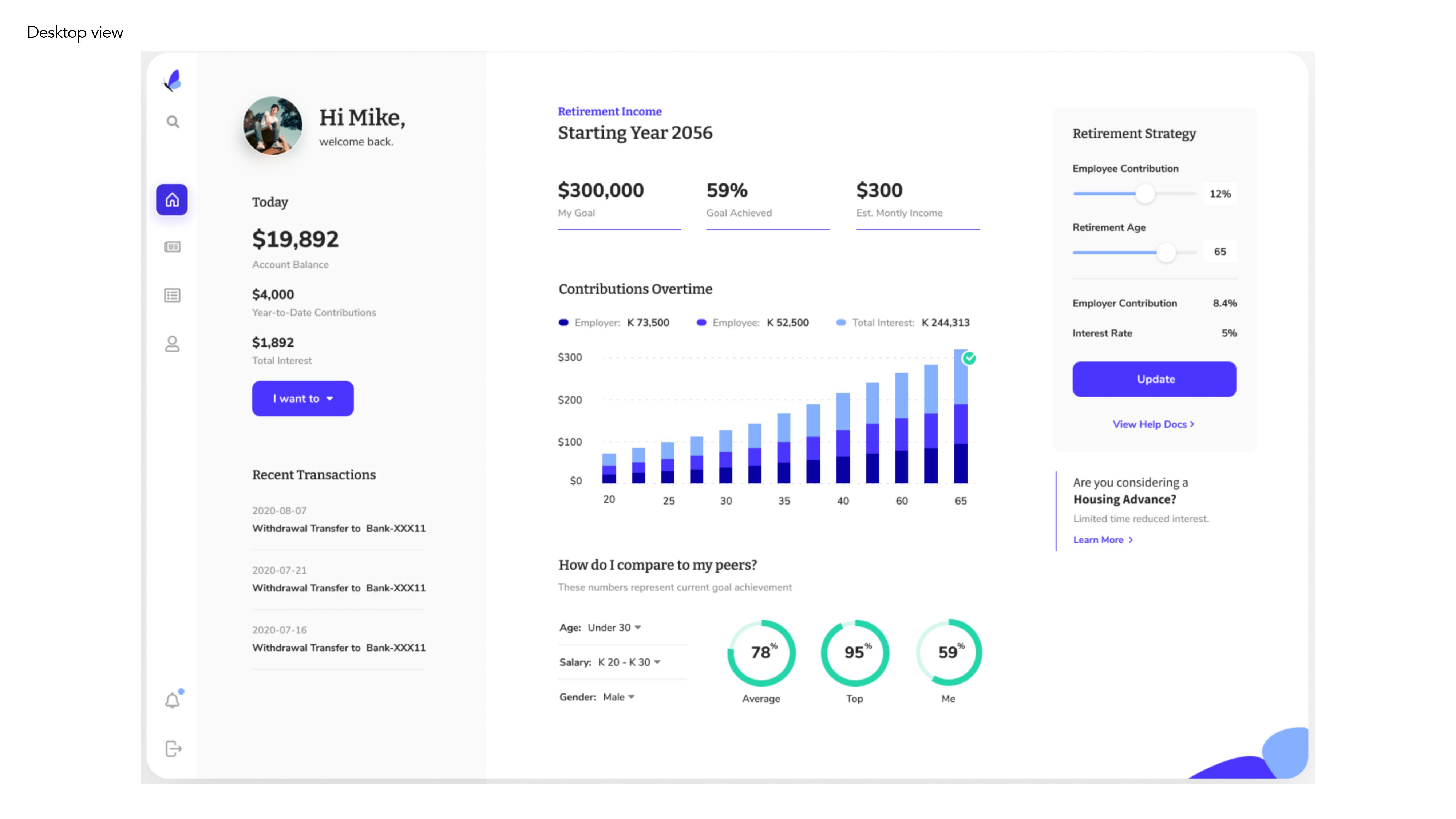Viewport: 1456px width, 819px height.
Task: Open the list document sidebar icon
Action: tap(173, 296)
